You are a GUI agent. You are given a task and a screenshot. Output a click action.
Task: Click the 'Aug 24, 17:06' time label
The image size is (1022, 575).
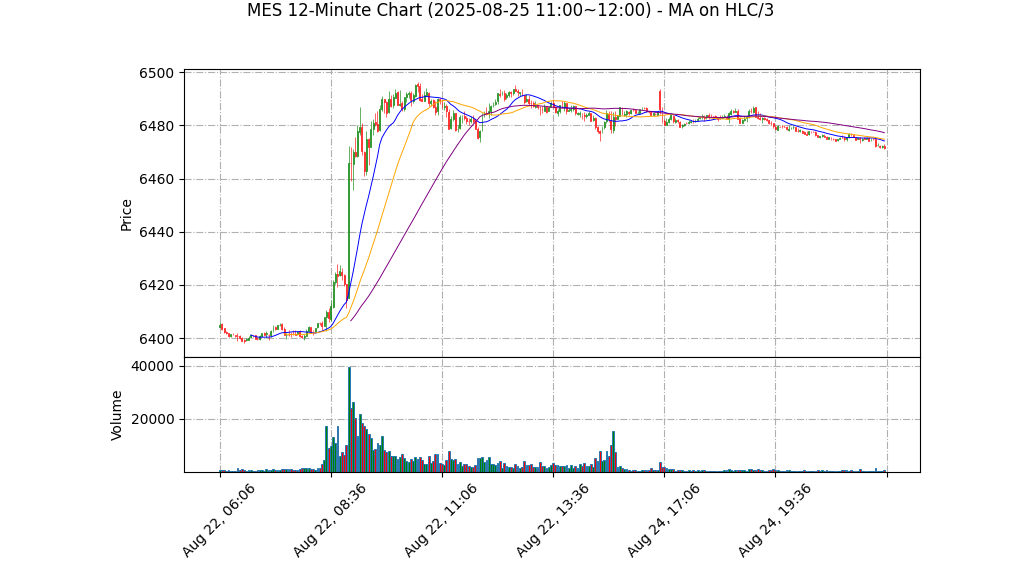664,520
